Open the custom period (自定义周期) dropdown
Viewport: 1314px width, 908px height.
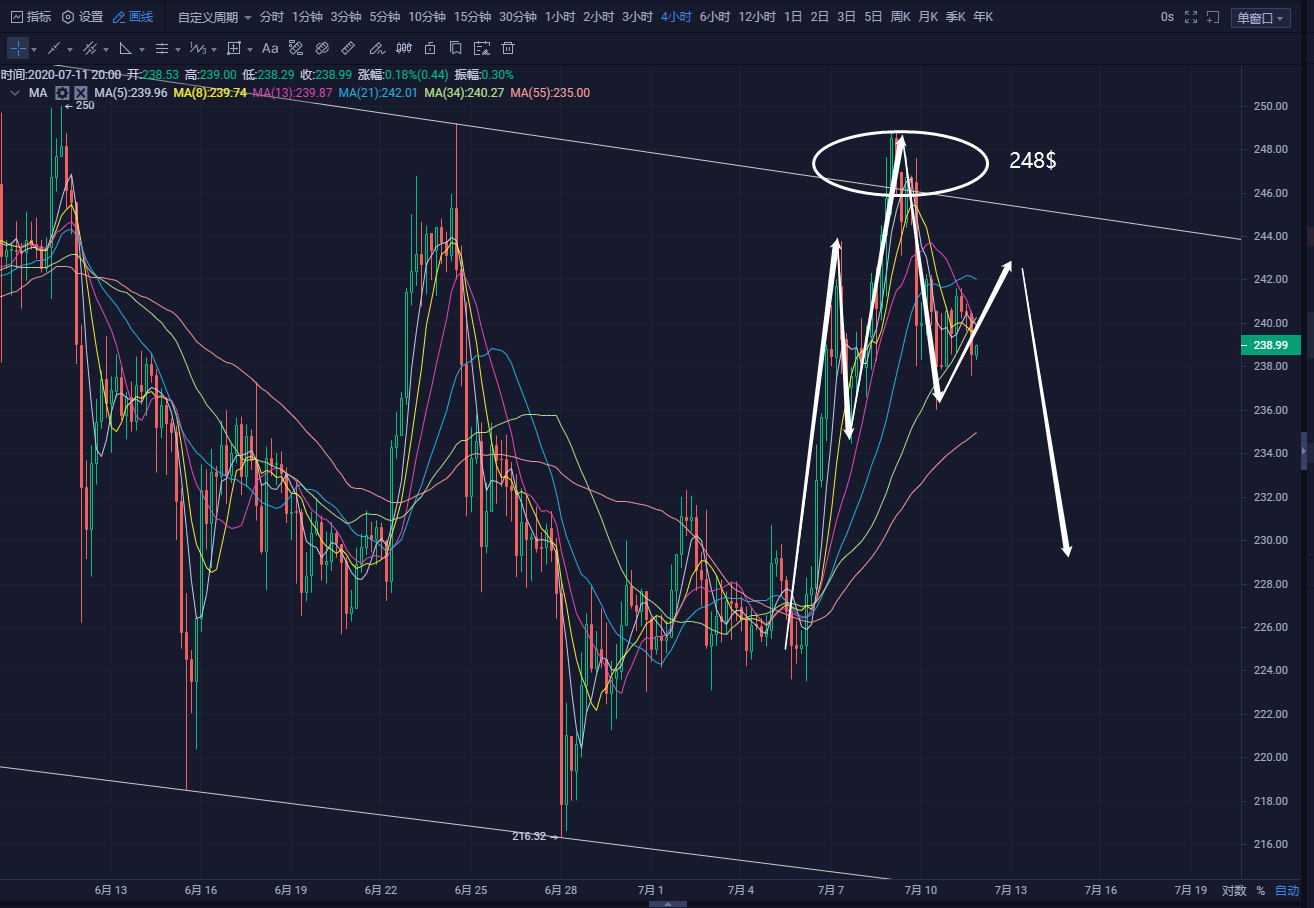click(x=214, y=17)
